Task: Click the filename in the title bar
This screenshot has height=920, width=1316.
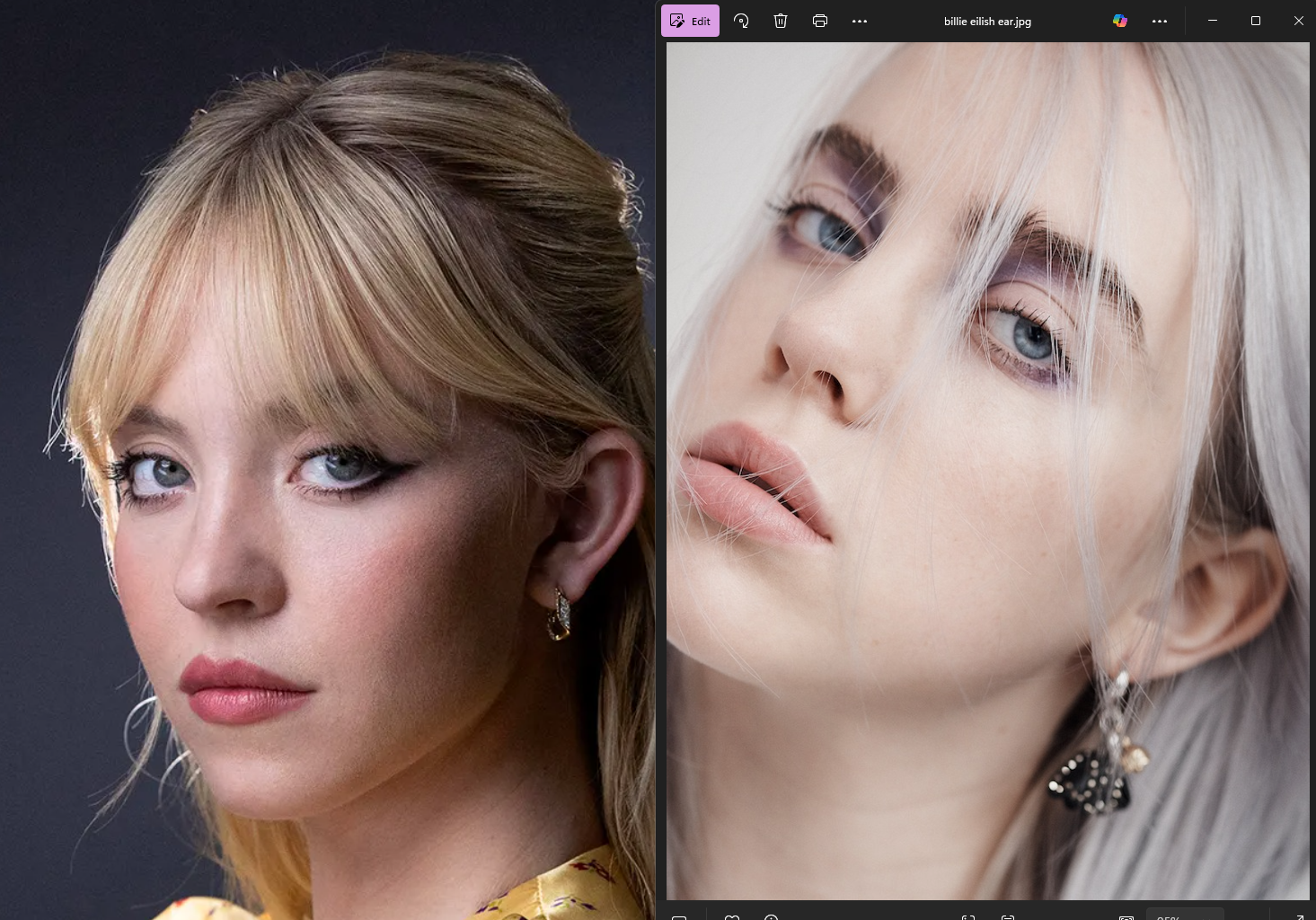Action: (986, 21)
